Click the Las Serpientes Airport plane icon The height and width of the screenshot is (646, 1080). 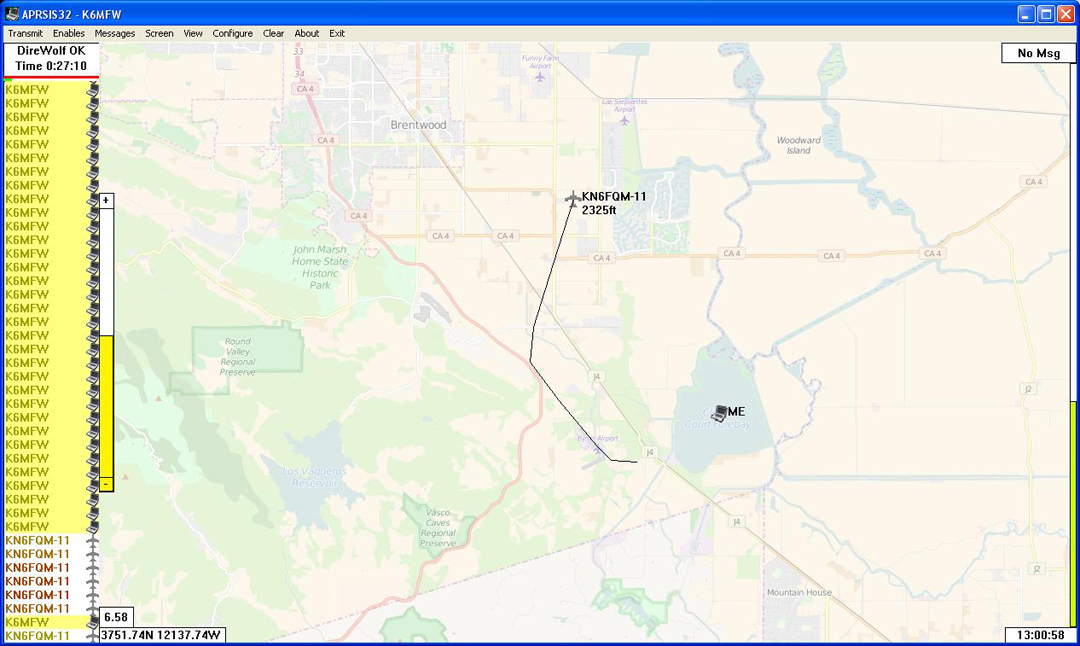pyautogui.click(x=624, y=120)
